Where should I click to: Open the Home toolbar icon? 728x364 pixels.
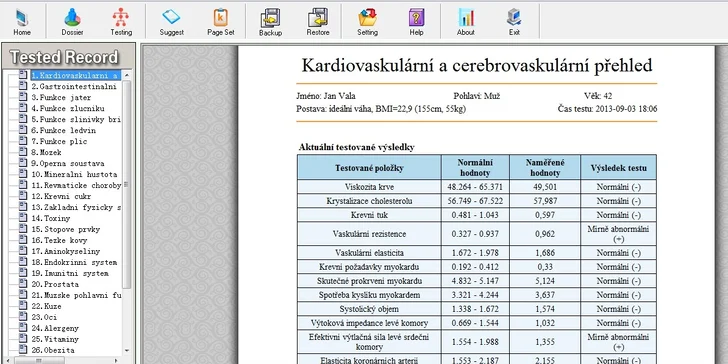(x=22, y=22)
